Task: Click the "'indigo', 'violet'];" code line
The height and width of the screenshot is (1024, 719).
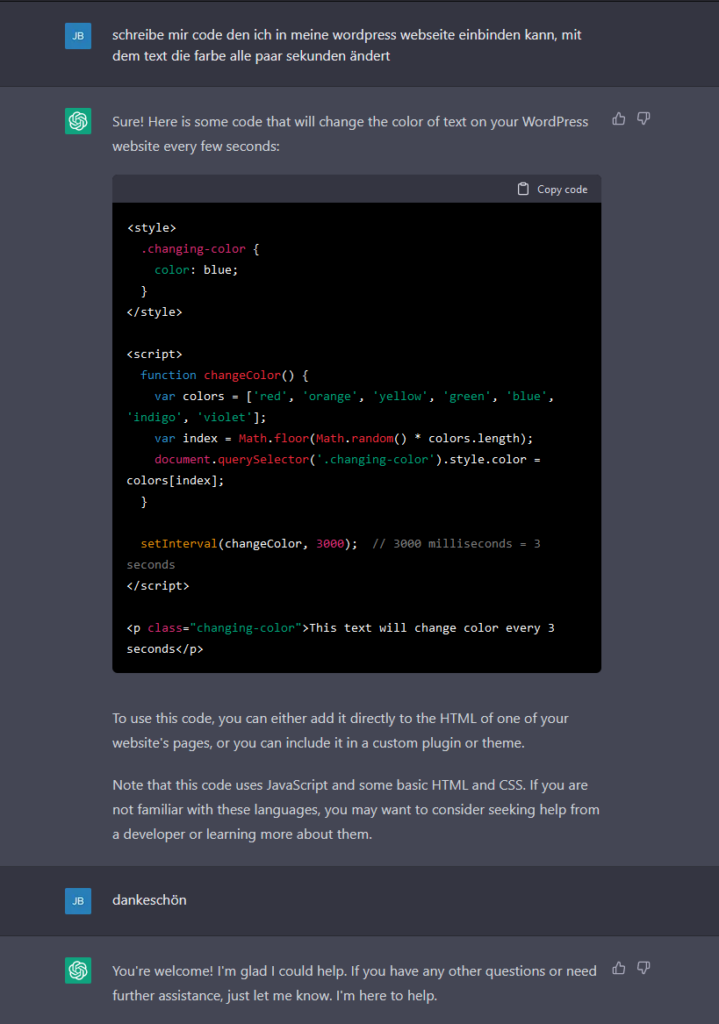Action: pyautogui.click(x=197, y=417)
